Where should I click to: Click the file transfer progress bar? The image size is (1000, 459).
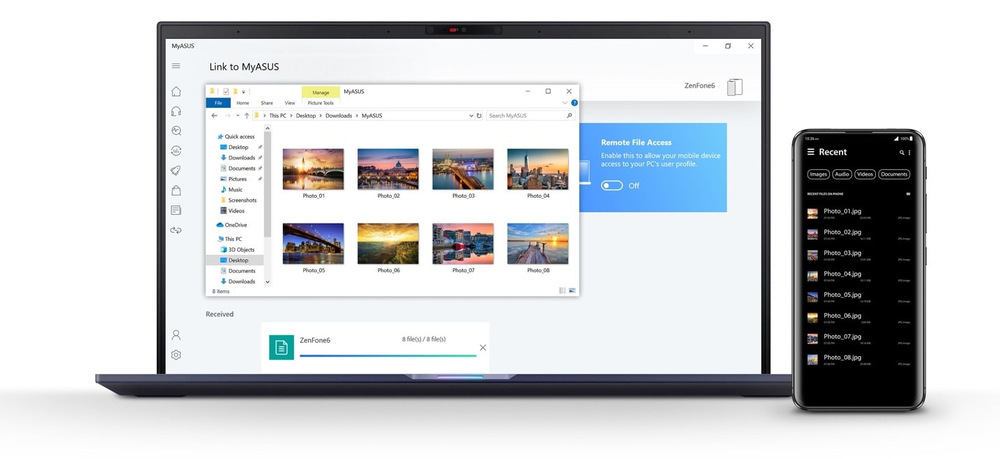pos(388,356)
